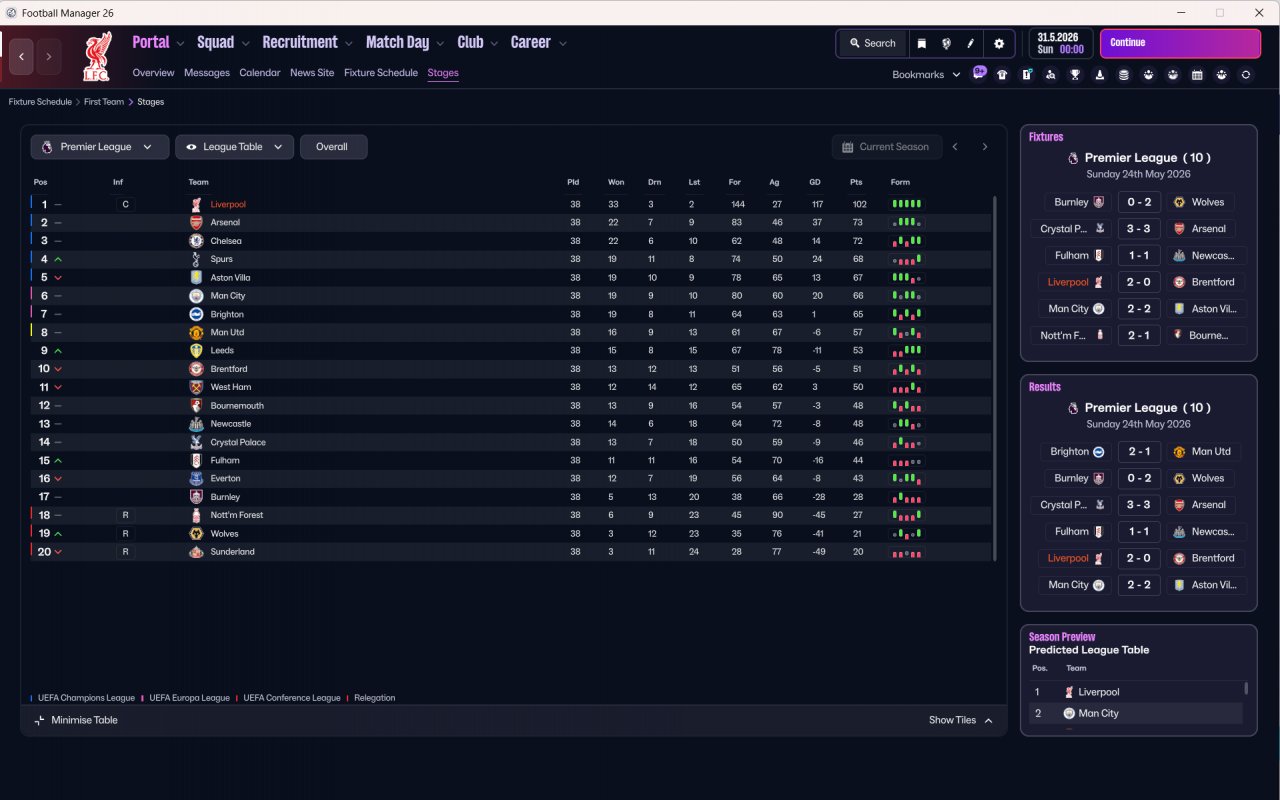Click the shirt bookmark icon
This screenshot has width=1280, height=800.
[x=1002, y=75]
